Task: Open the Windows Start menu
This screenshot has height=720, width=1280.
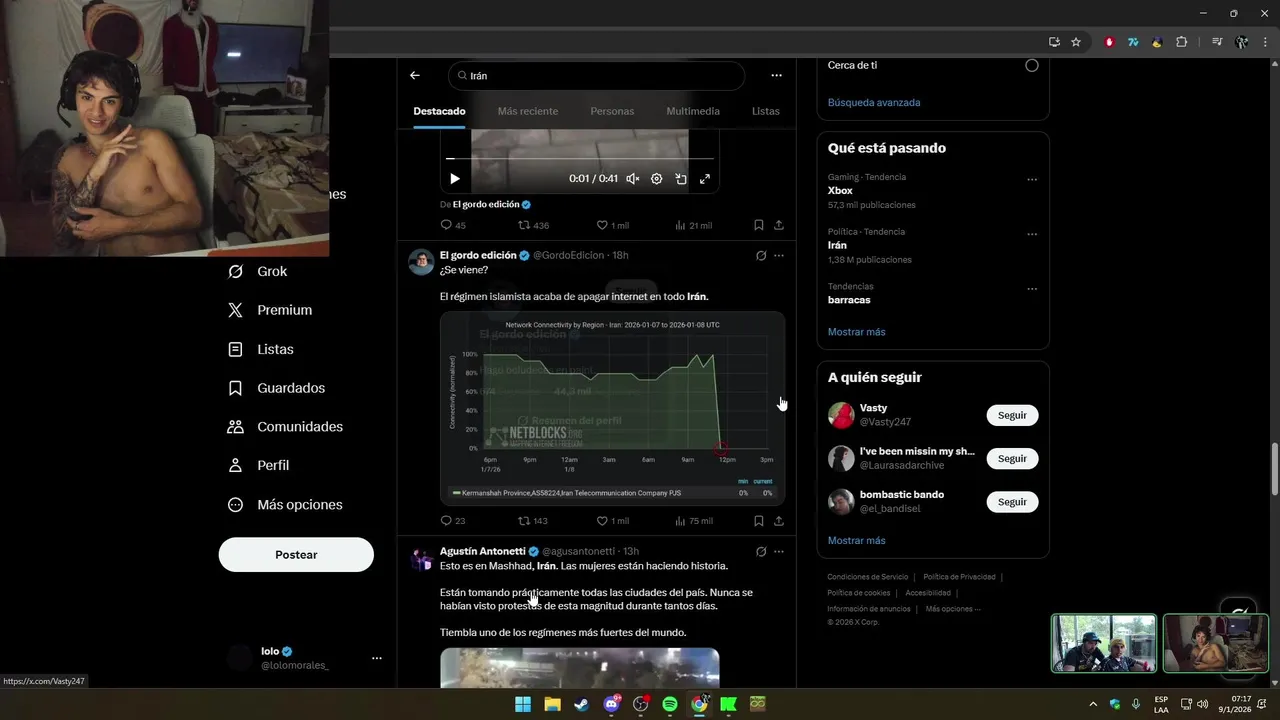Action: tap(523, 704)
